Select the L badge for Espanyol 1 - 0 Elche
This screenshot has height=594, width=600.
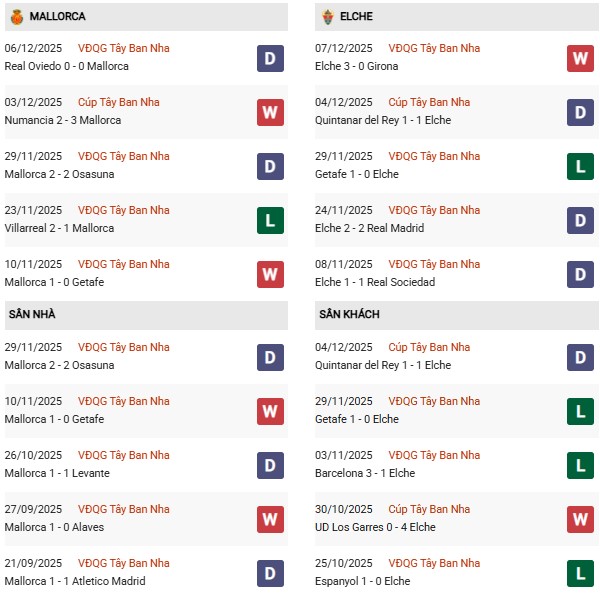click(x=581, y=573)
